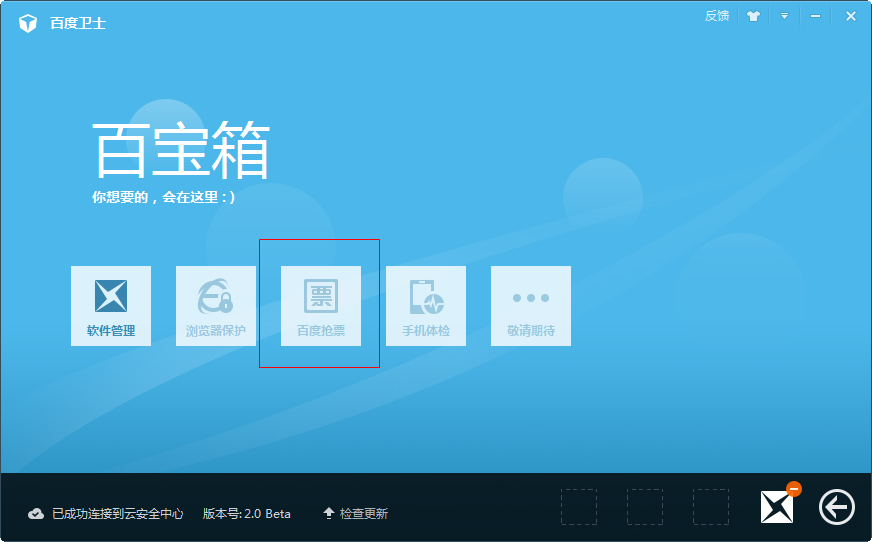
Task: Select the third empty shortcut slot
Action: [711, 507]
